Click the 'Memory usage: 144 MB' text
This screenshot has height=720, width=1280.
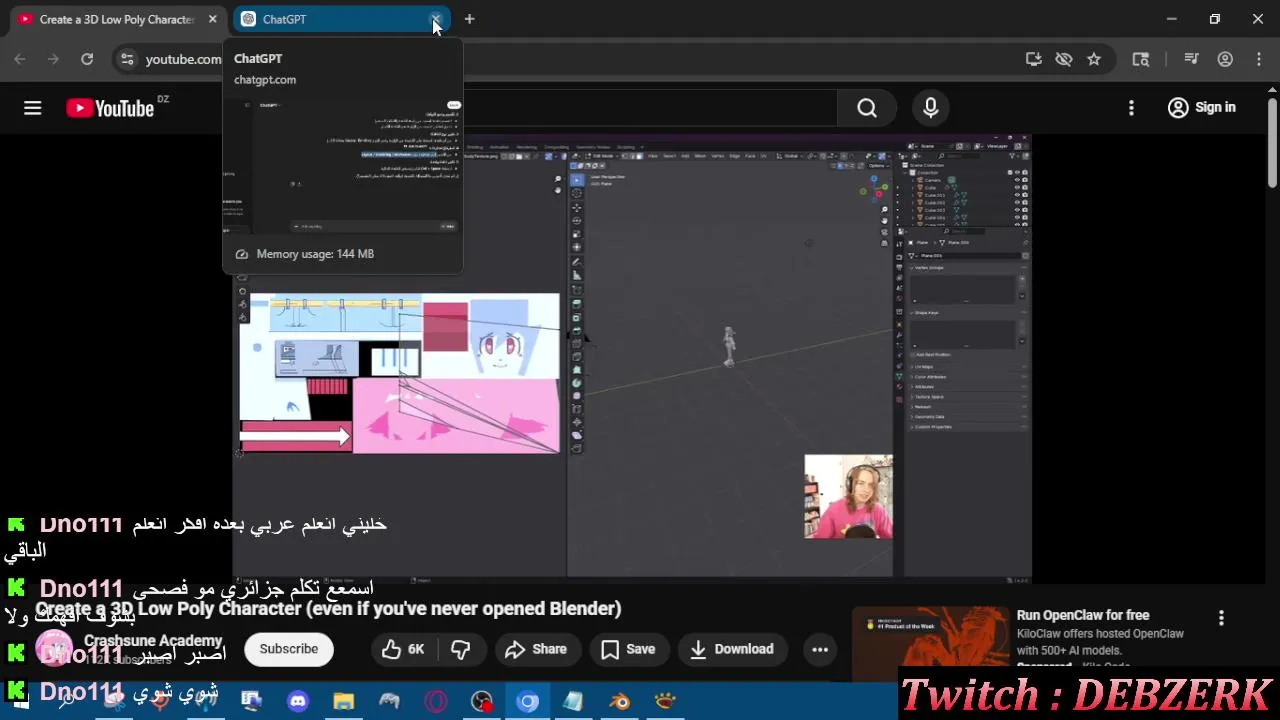315,254
